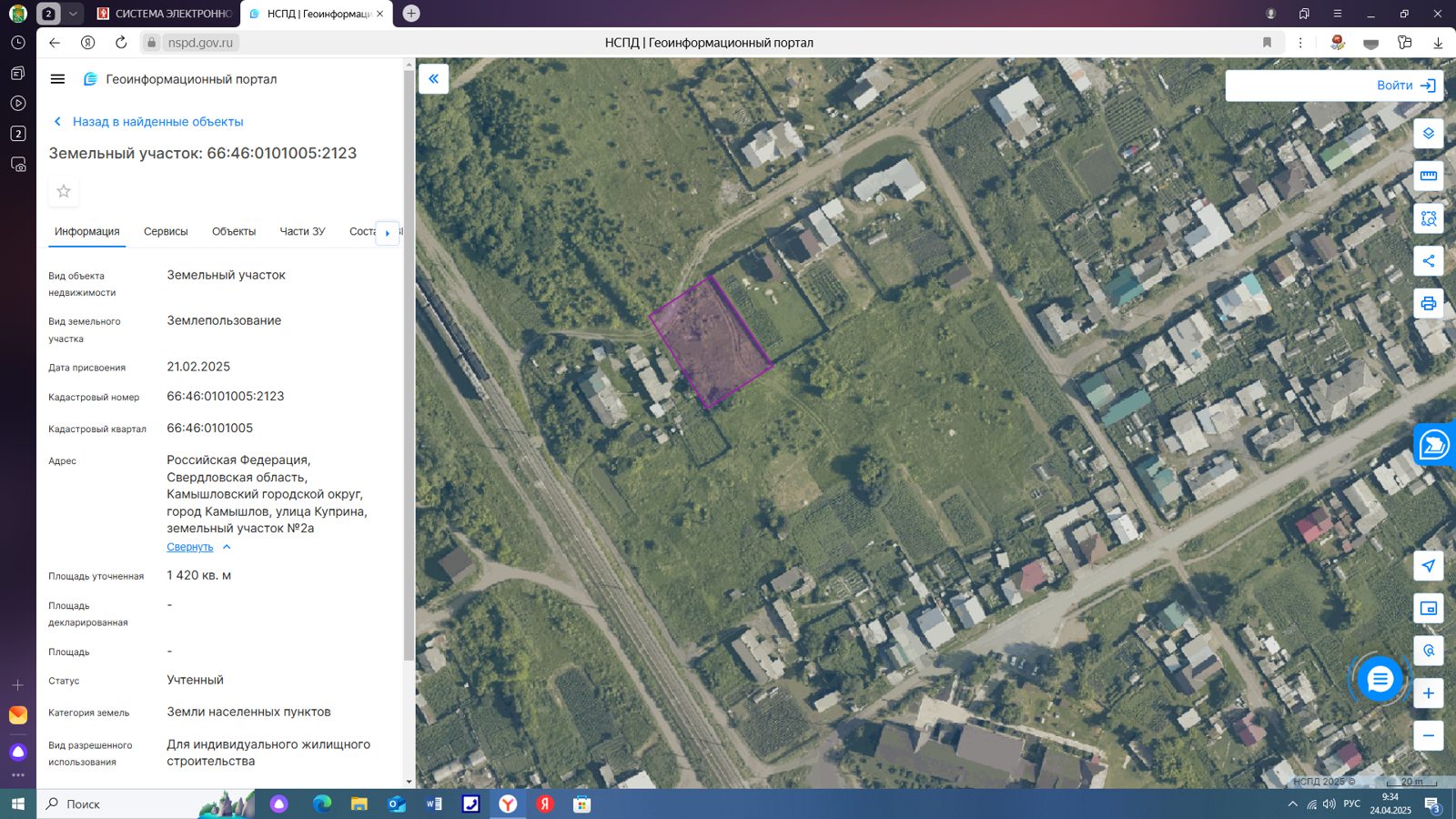Click the info panel vertical scrollbar
This screenshot has height=819, width=1456.
point(409,364)
